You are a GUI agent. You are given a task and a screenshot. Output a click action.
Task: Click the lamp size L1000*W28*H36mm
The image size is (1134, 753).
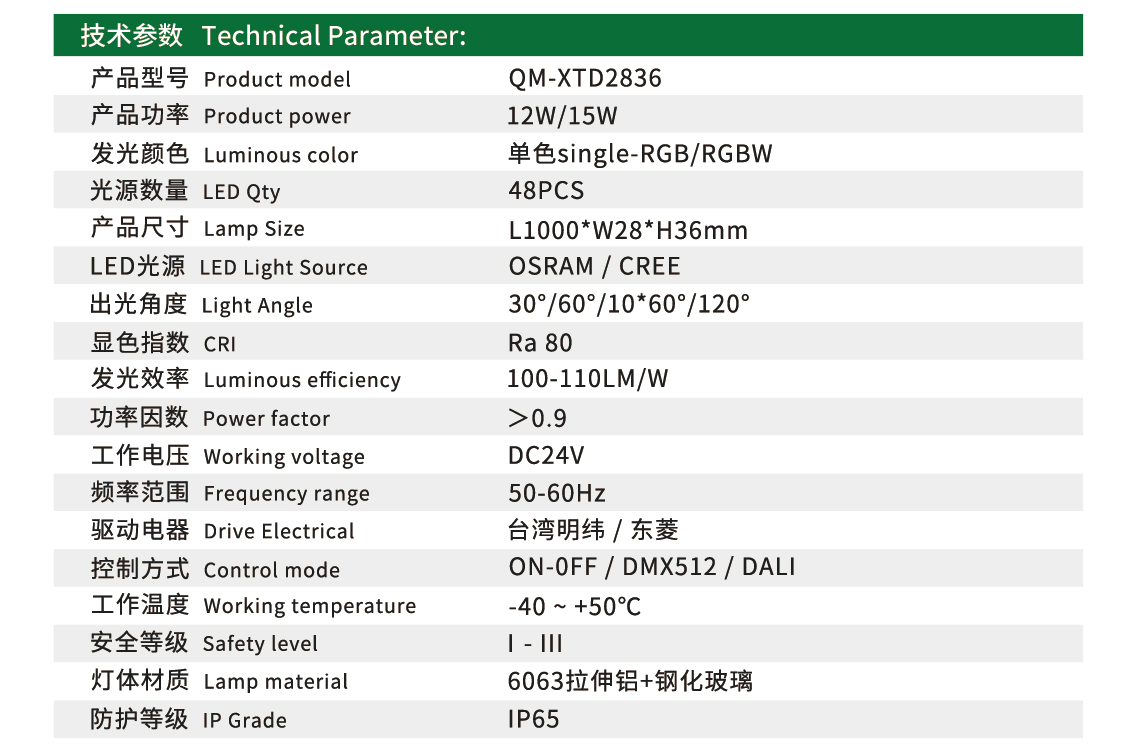tap(628, 230)
